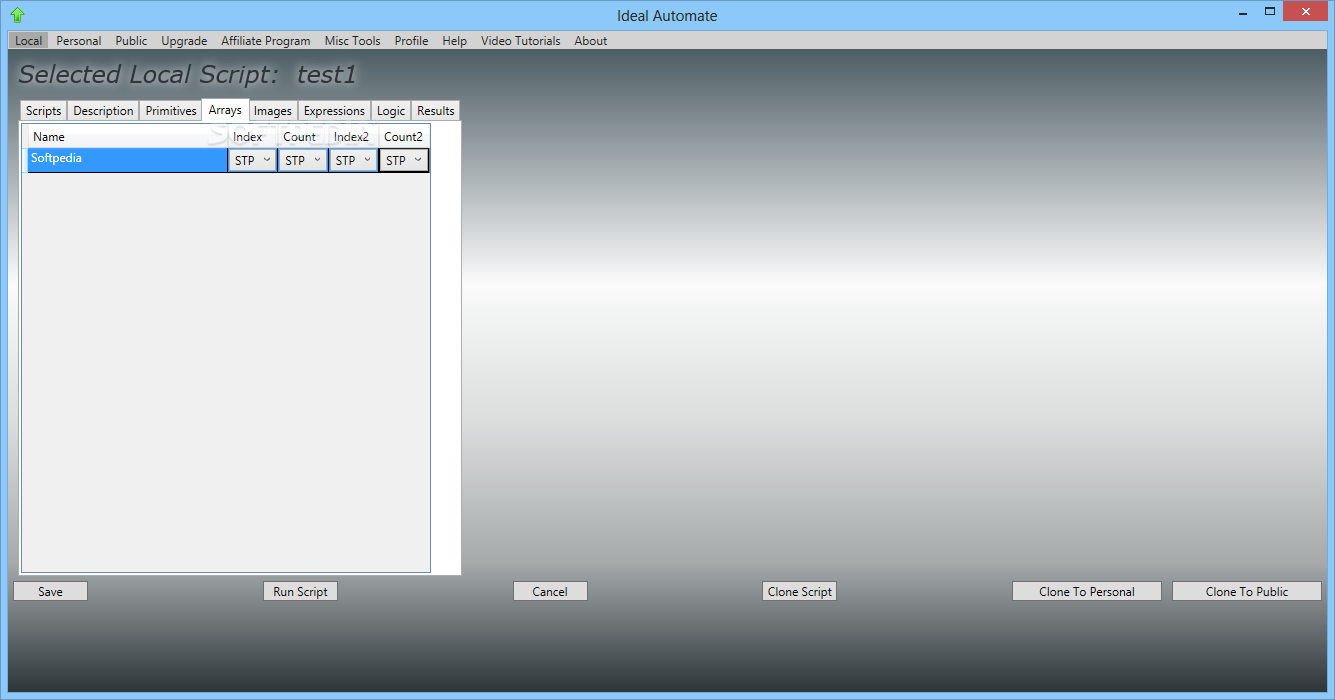The height and width of the screenshot is (700, 1335).
Task: Switch to the Expressions tab
Action: tap(334, 111)
